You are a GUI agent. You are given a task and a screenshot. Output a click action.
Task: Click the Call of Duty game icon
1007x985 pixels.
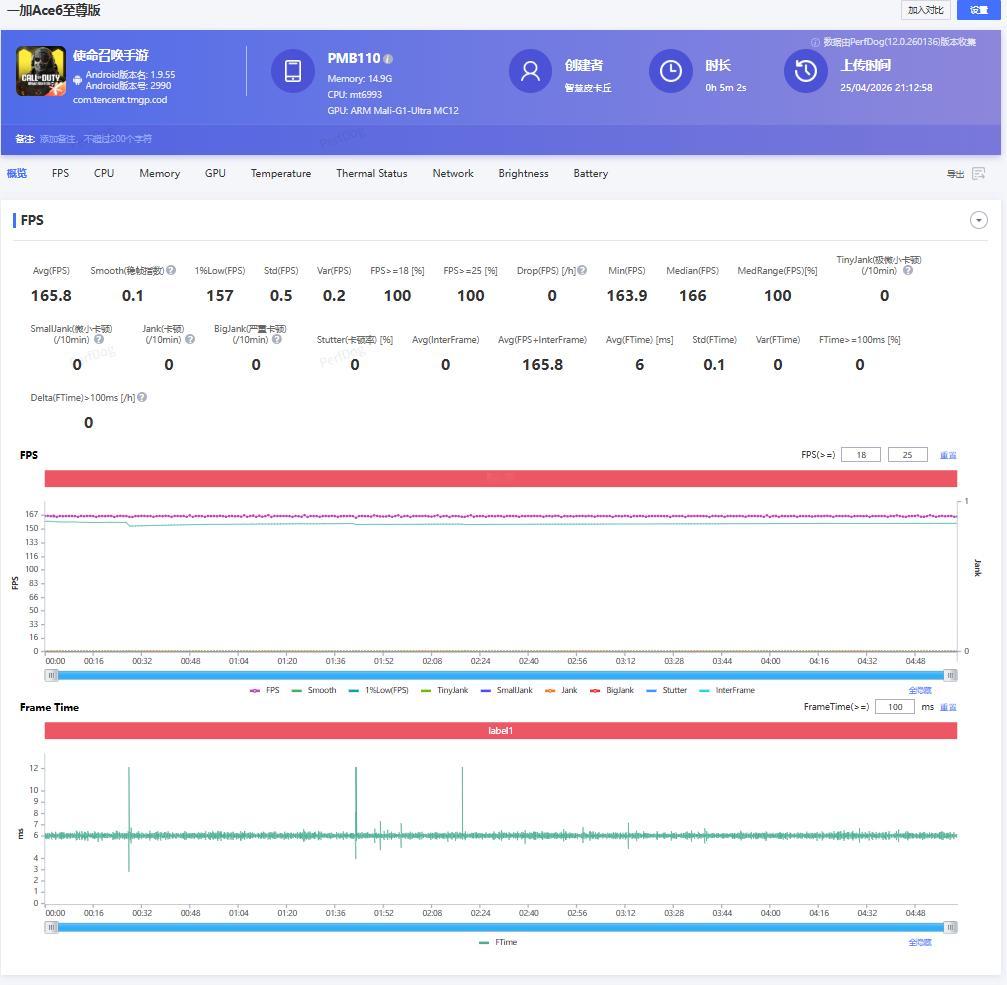point(41,72)
